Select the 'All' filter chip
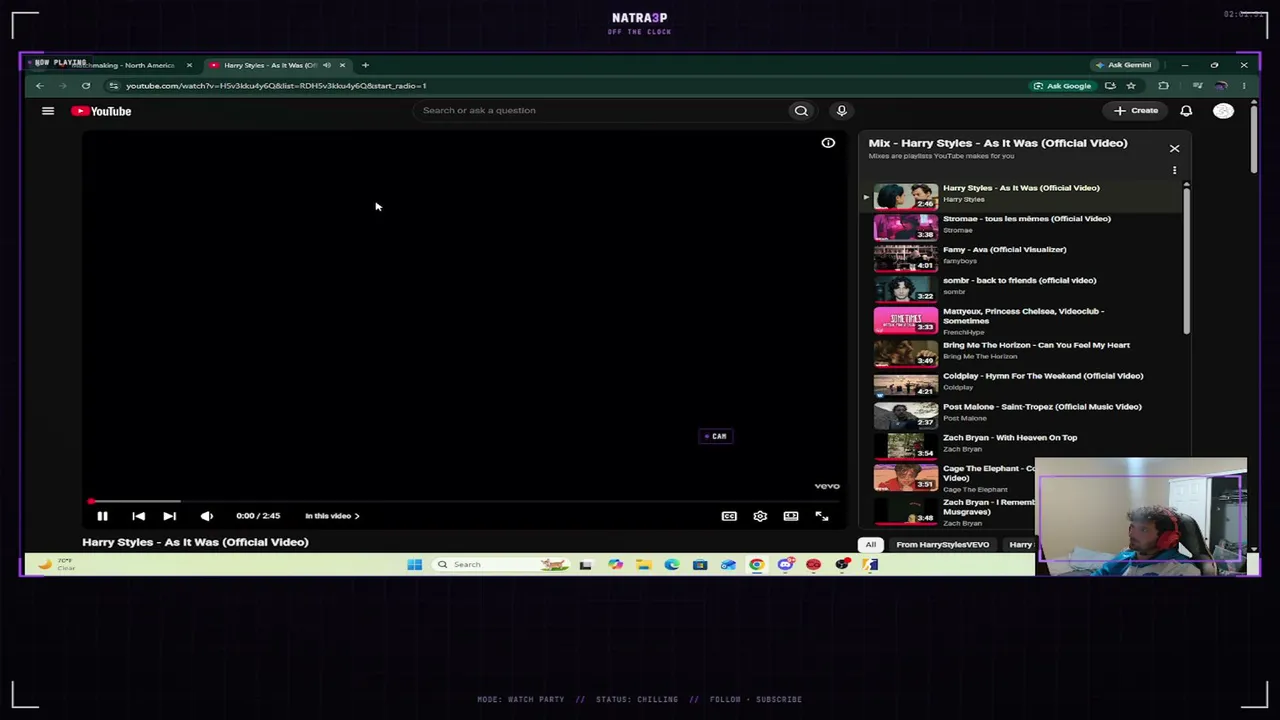 [871, 545]
